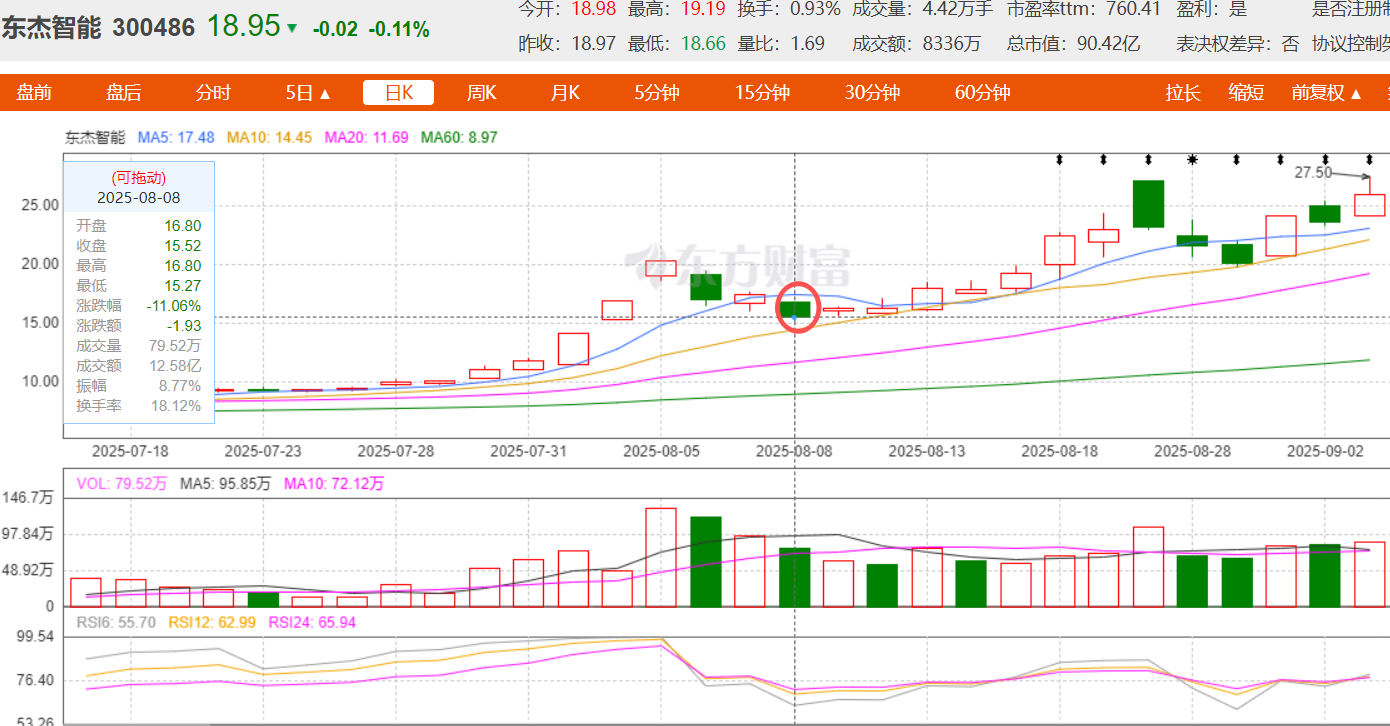Click the stock name 东杰智能 300486 in the header
Viewport: 1390px width, 726px height.
coord(98,27)
